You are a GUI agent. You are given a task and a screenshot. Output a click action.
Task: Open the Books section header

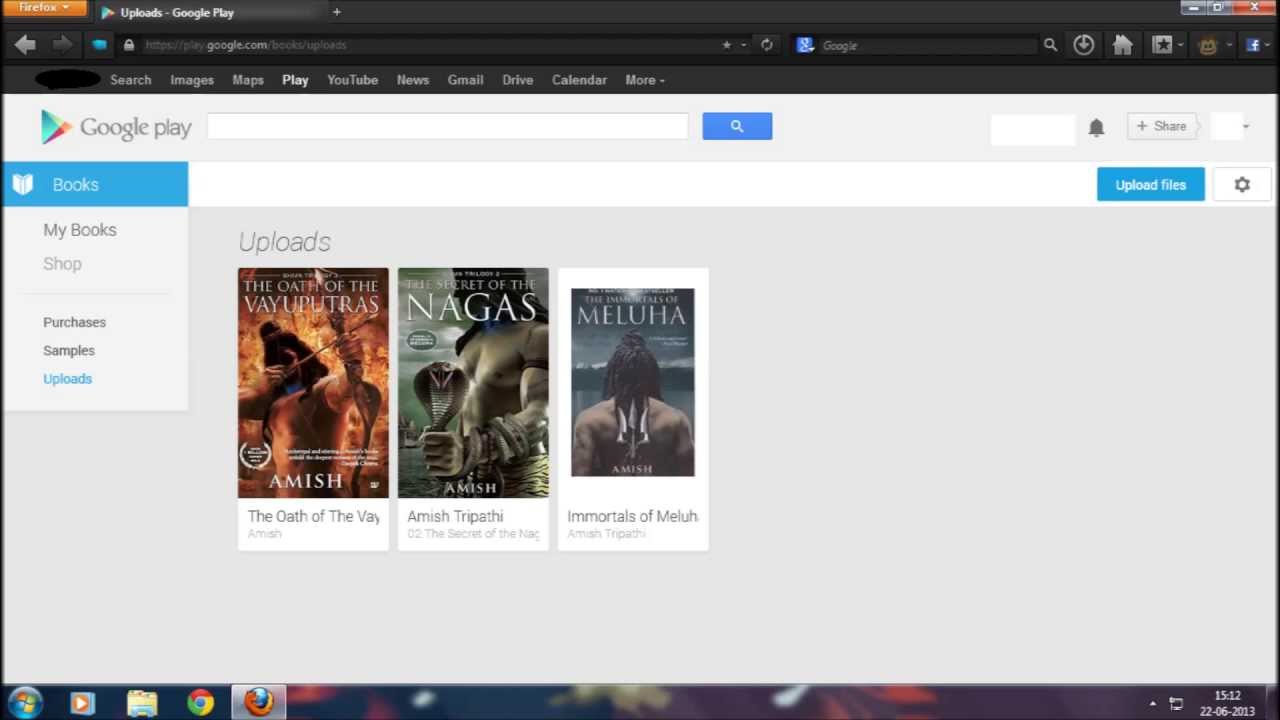[x=95, y=184]
